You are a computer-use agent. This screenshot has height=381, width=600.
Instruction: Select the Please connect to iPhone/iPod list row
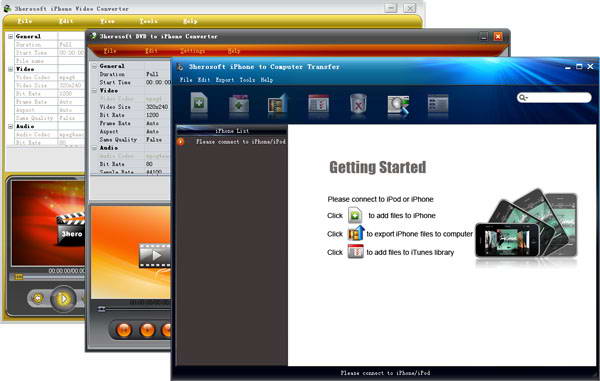point(232,142)
